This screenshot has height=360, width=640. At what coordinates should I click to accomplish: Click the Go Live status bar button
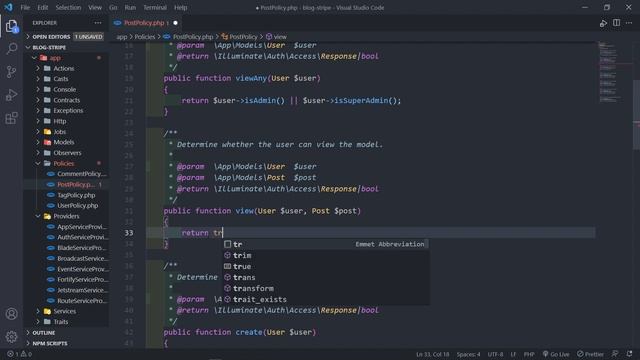(x=556, y=354)
